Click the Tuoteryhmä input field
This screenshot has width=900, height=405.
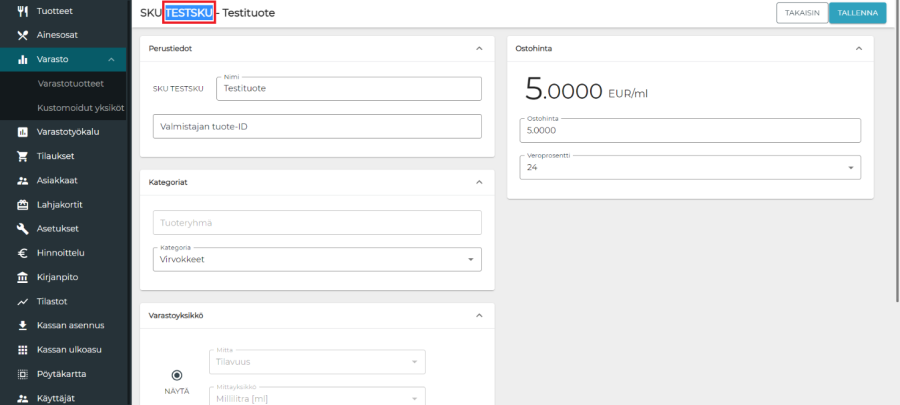coord(317,223)
